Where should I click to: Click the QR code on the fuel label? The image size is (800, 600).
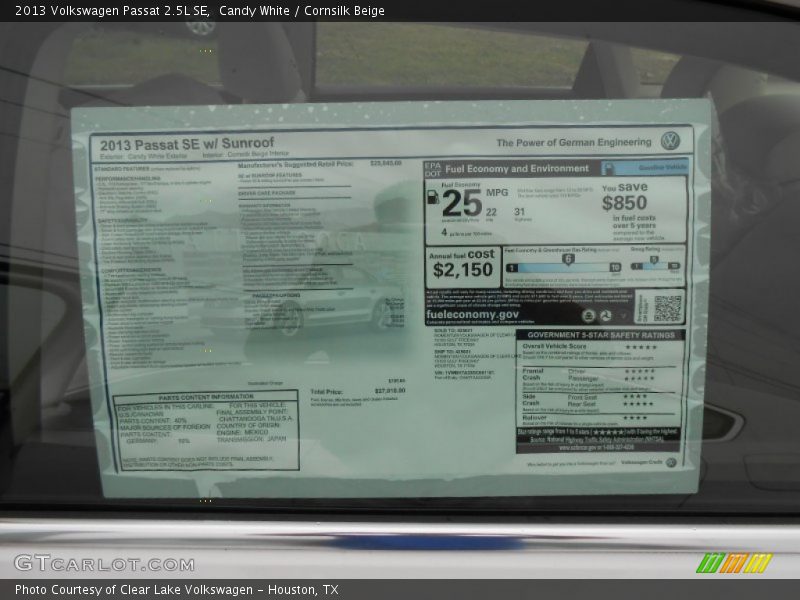click(667, 308)
